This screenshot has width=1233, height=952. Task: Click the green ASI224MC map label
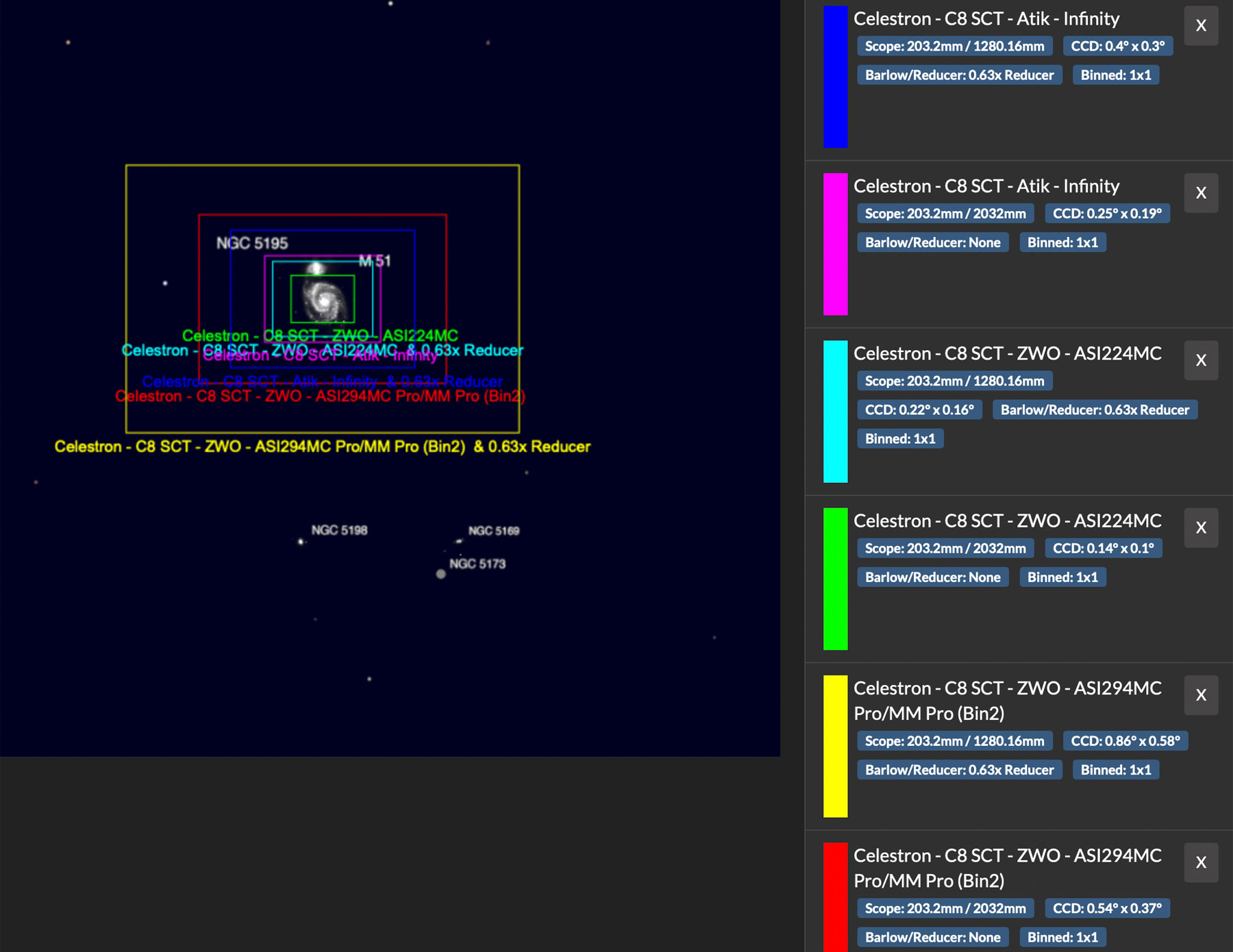pos(320,336)
